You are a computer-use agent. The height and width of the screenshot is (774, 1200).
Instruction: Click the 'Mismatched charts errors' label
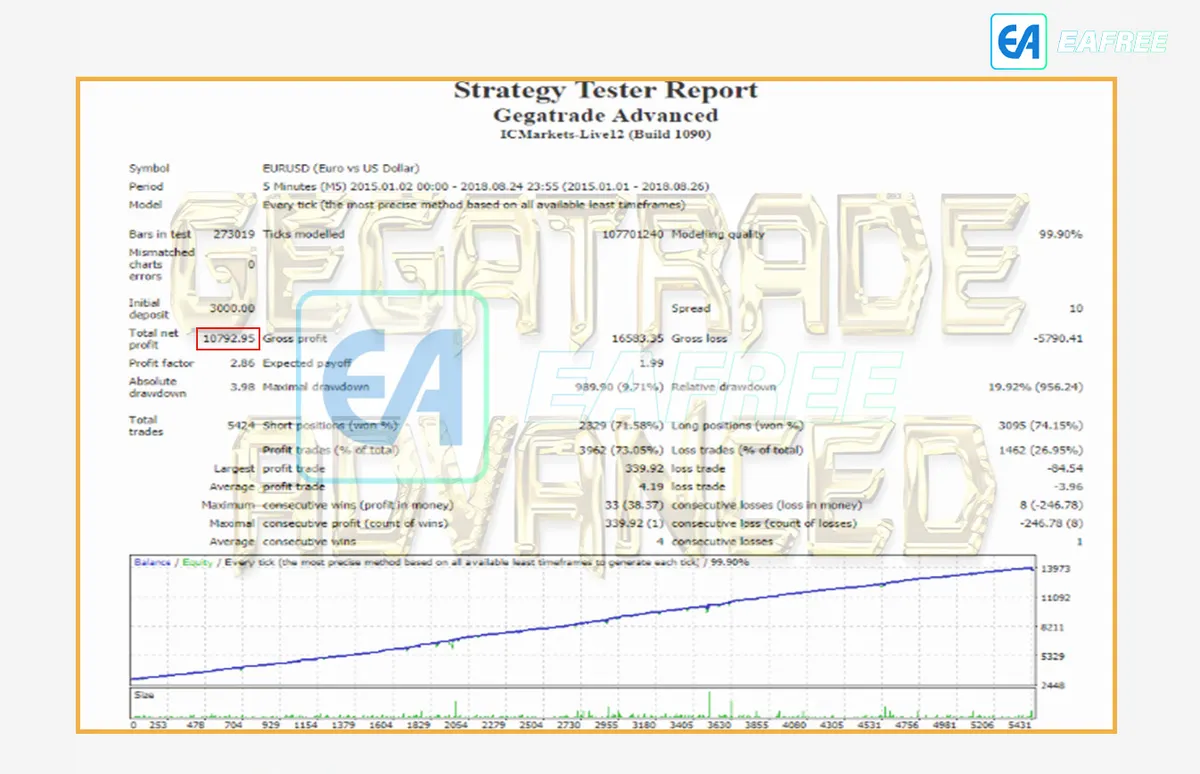[161, 264]
